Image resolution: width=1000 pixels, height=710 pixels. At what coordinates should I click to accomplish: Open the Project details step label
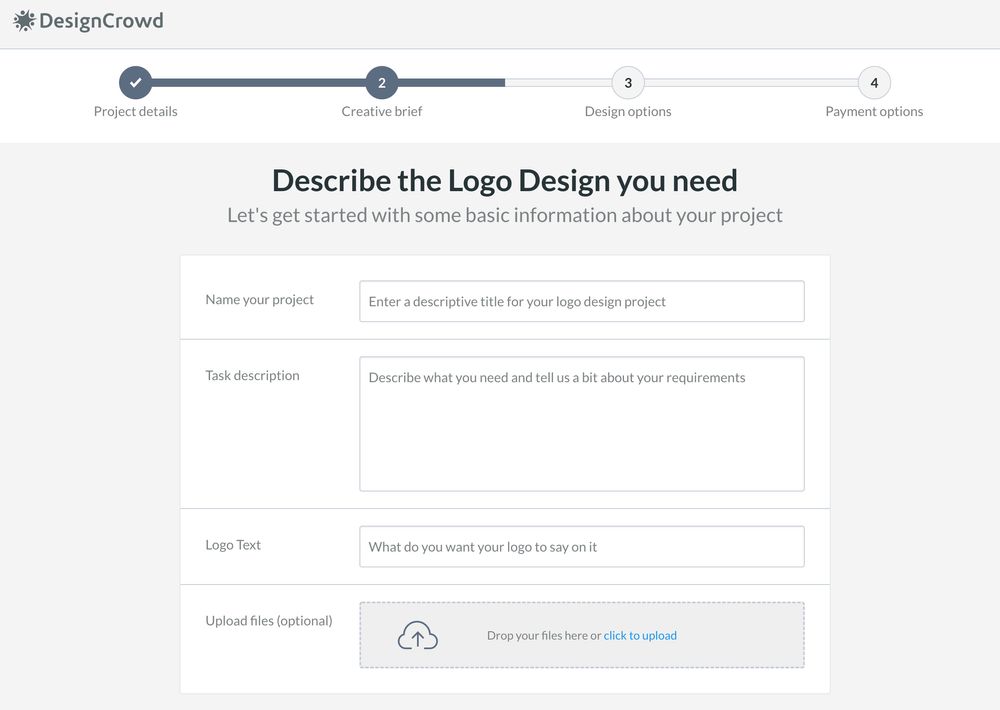pos(135,112)
